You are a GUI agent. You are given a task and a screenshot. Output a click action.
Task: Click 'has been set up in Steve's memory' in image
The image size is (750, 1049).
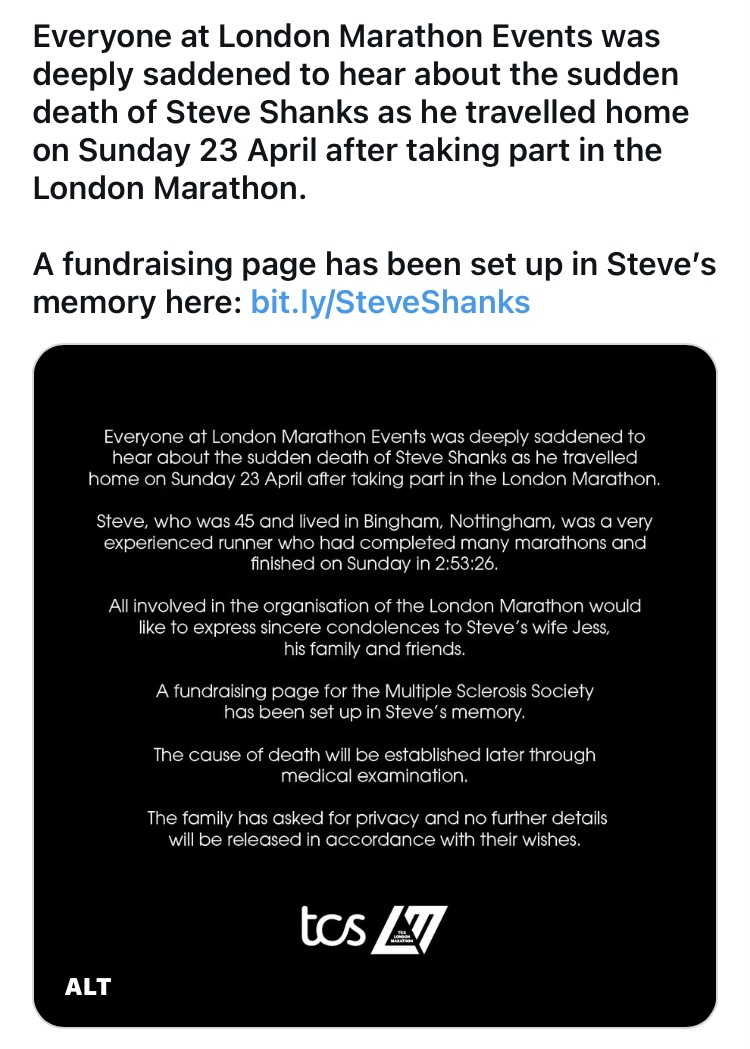click(375, 712)
